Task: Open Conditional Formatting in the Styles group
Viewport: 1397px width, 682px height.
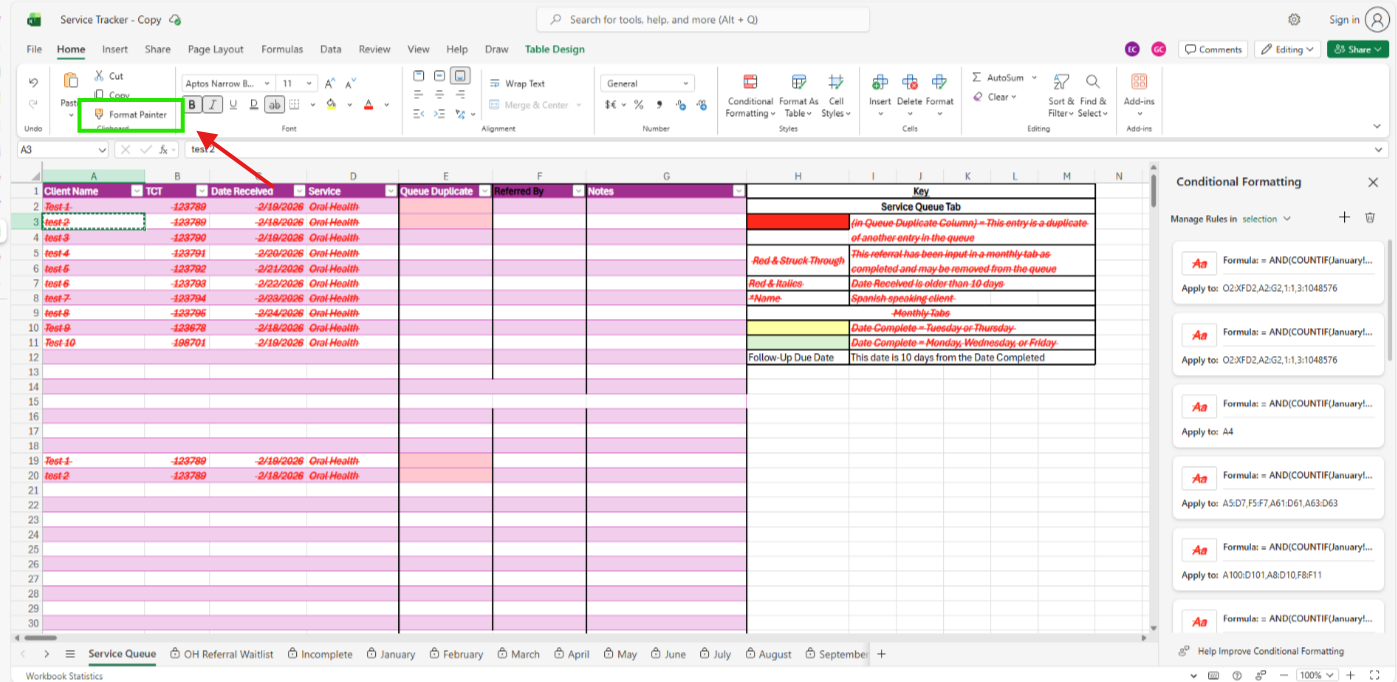Action: (750, 95)
